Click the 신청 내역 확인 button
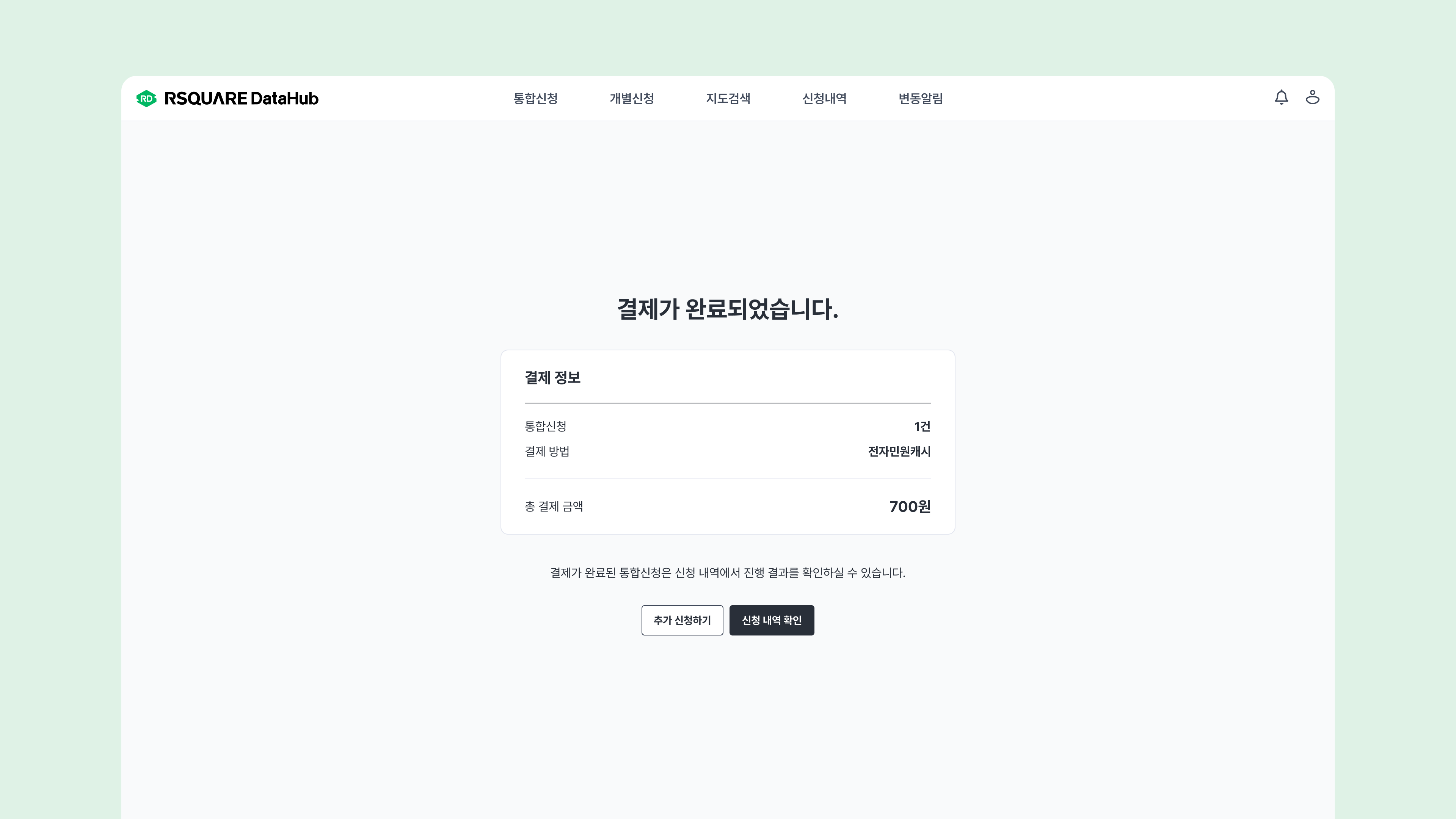 (772, 620)
